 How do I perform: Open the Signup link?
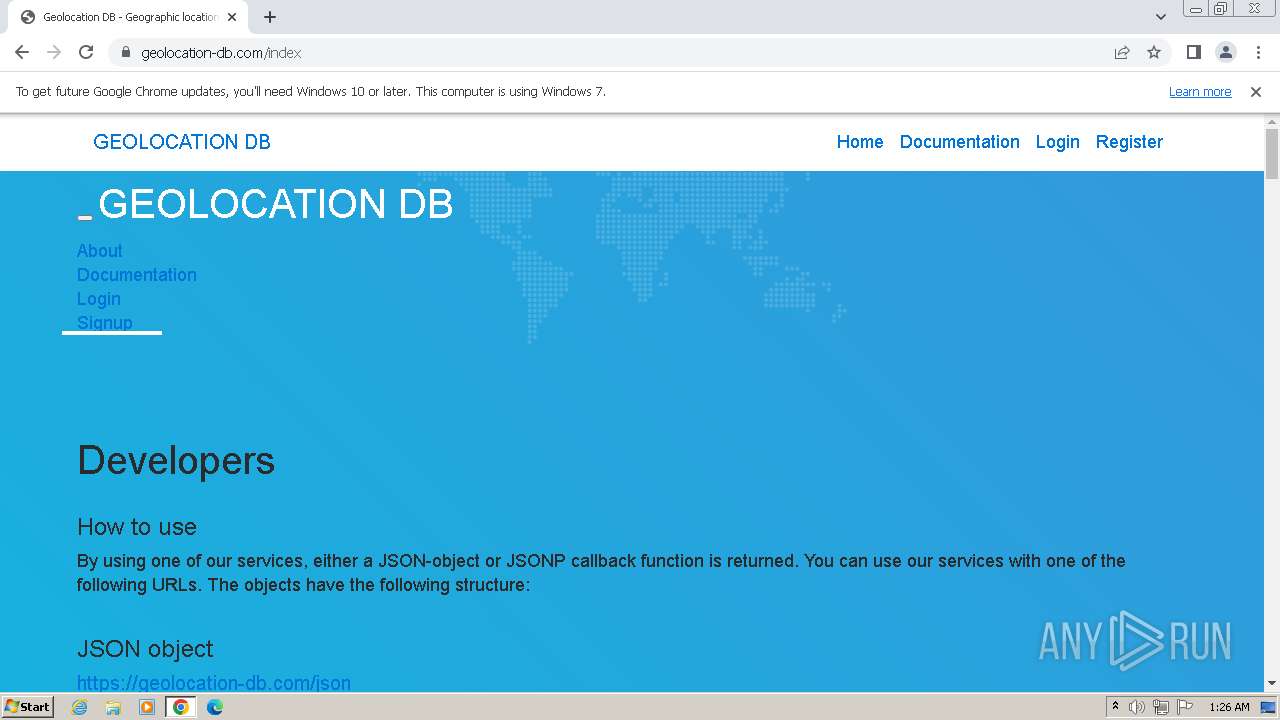click(x=105, y=322)
